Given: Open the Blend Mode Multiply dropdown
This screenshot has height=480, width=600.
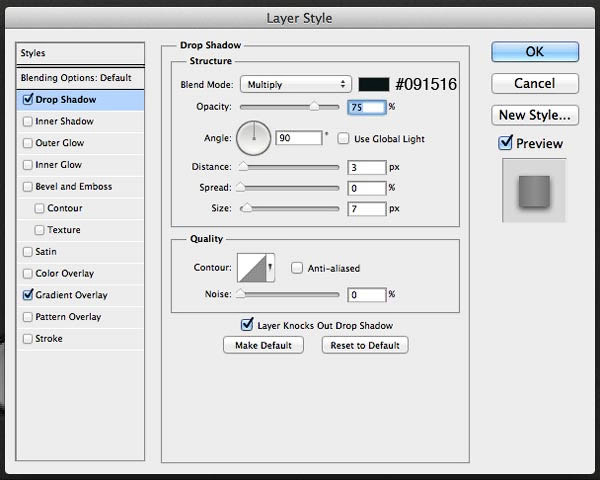Looking at the screenshot, I should click(296, 84).
